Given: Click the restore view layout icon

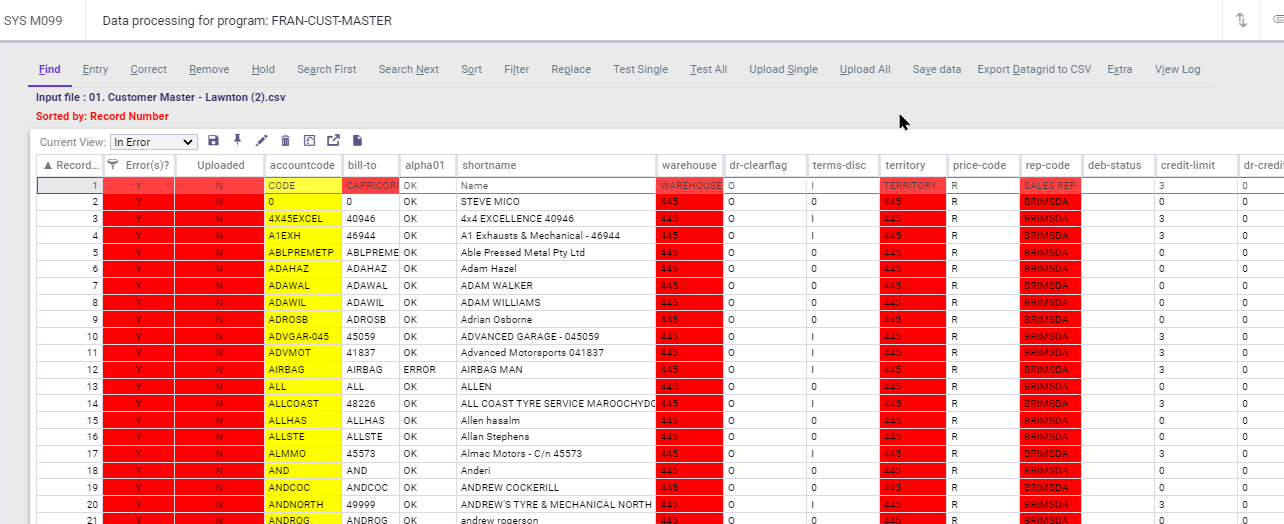Looking at the screenshot, I should click(309, 141).
